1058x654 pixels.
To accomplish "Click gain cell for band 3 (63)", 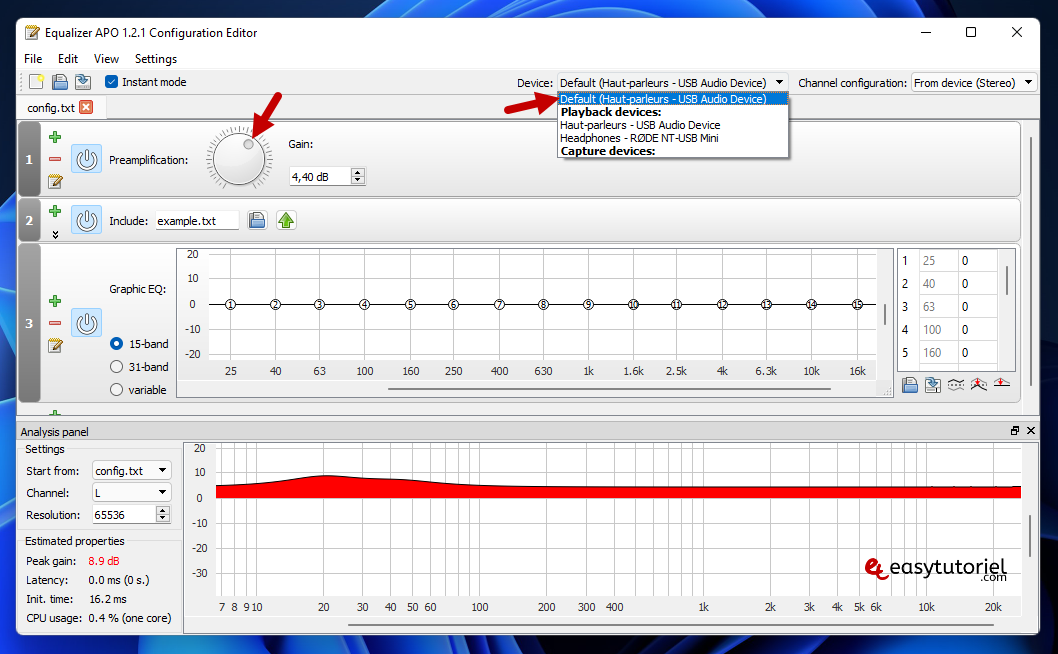I will (x=977, y=306).
